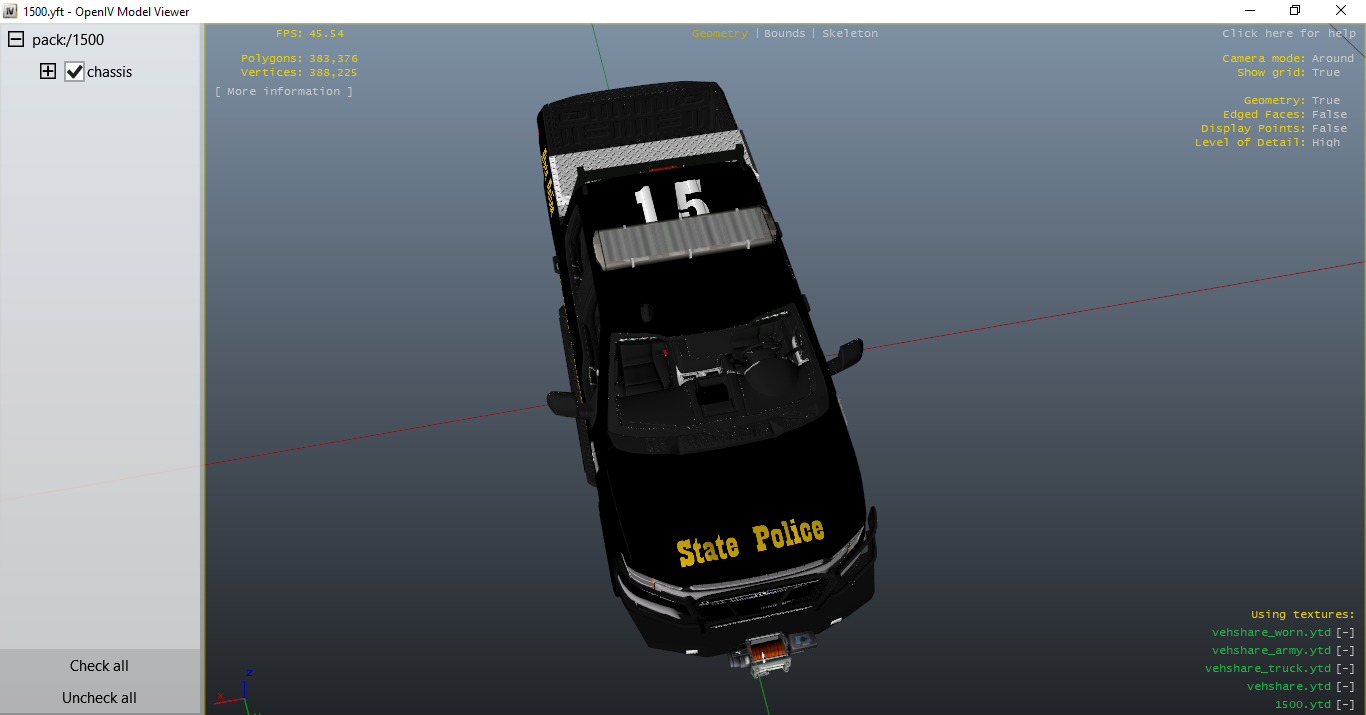The image size is (1366, 715).
Task: Toggle the Show grid setting
Action: point(1326,73)
